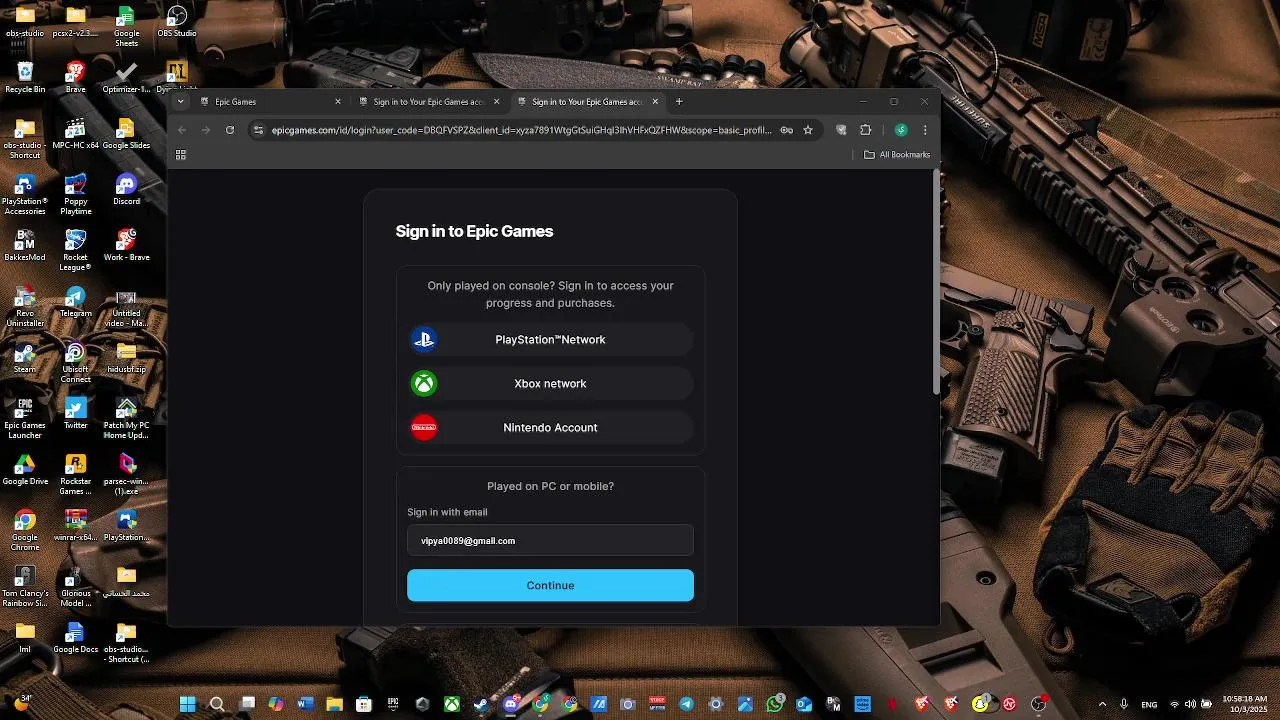Open Outlook from the taskbar
The width and height of the screenshot is (1280, 720).
click(804, 704)
